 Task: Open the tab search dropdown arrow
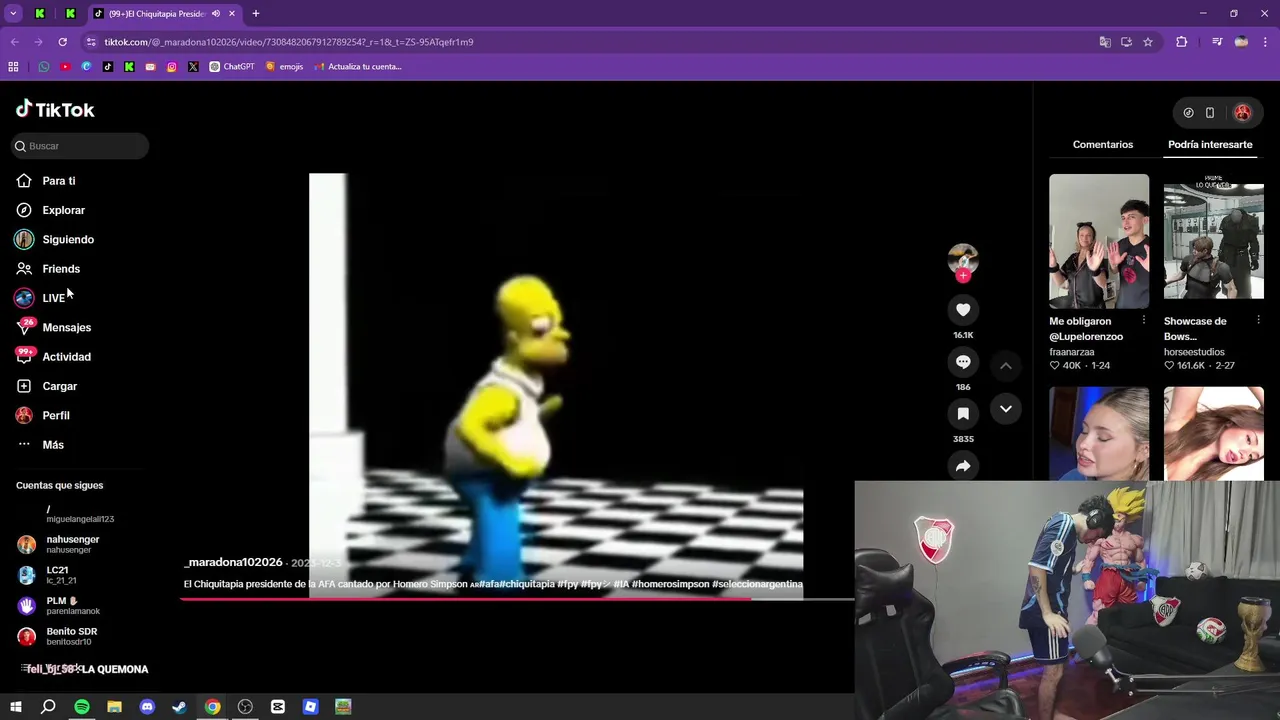(13, 14)
